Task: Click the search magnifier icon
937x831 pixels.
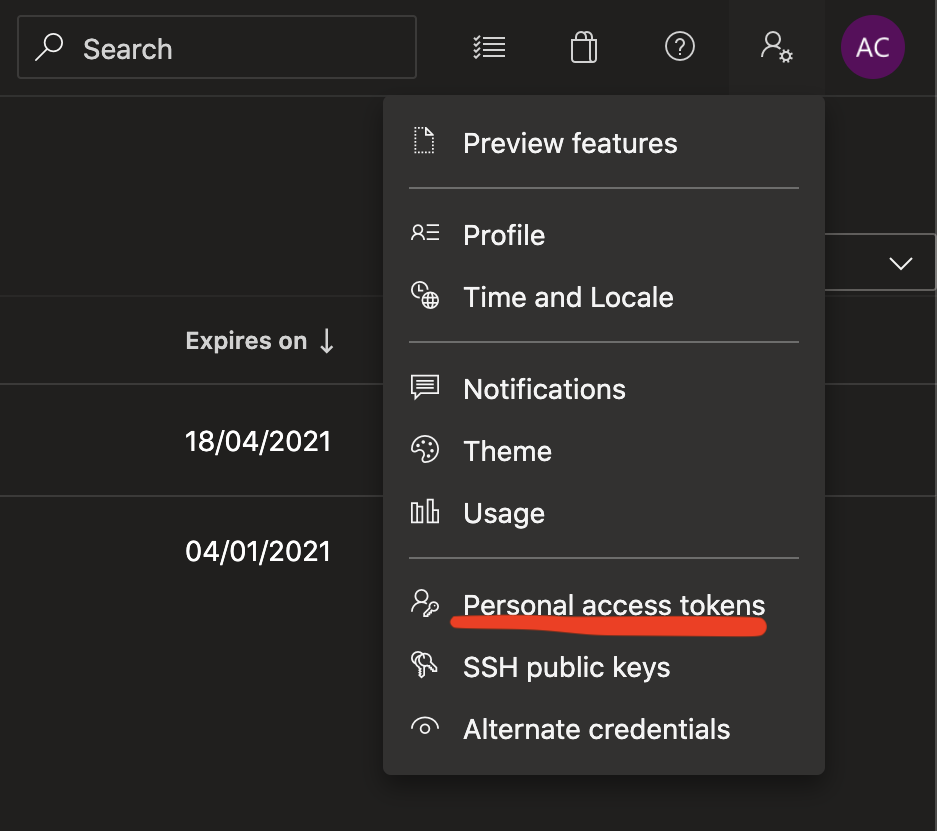Action: (49, 47)
